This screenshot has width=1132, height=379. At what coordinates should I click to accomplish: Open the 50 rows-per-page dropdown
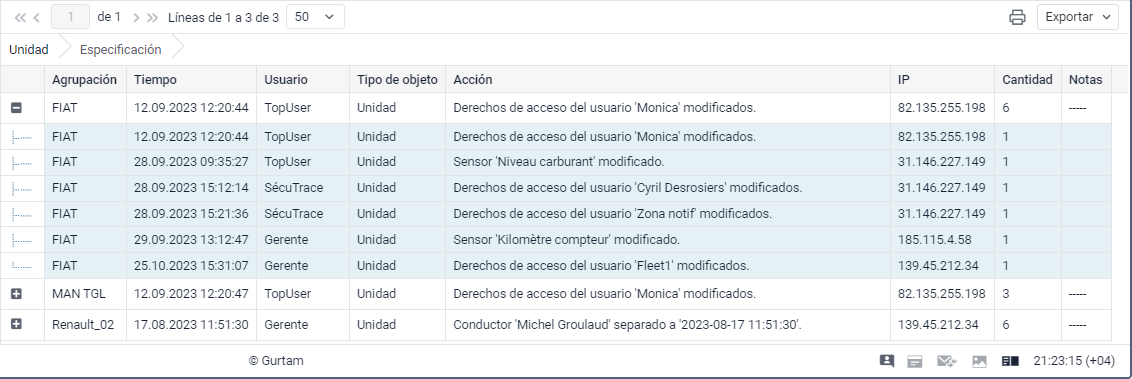click(315, 17)
